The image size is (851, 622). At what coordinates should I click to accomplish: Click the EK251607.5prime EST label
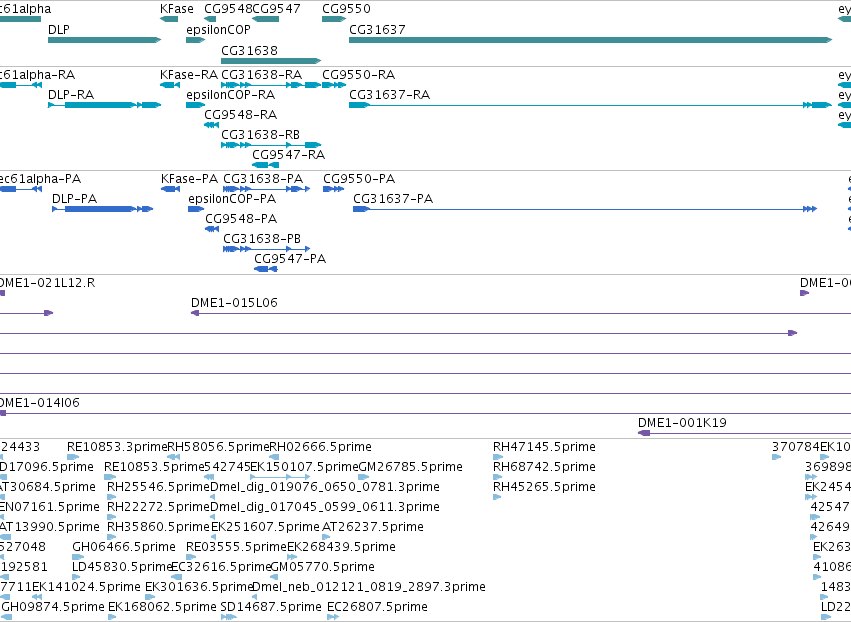(265, 527)
